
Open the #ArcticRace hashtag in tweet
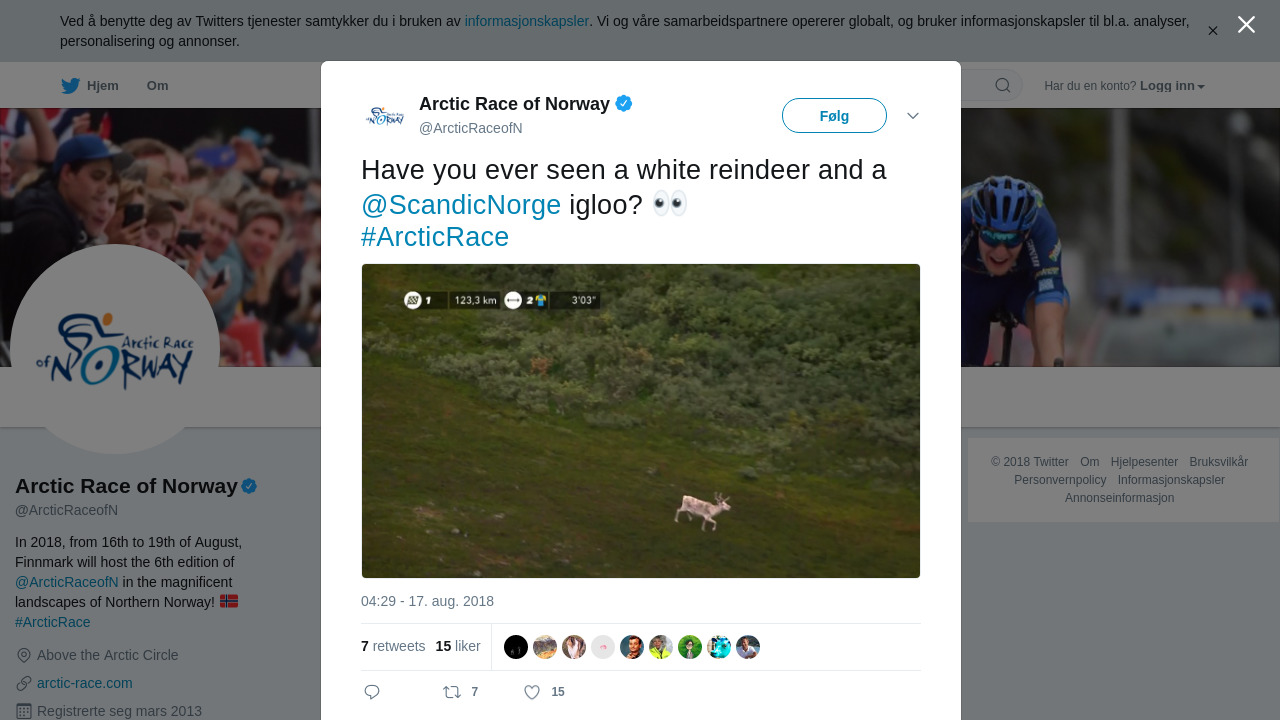[x=435, y=237]
